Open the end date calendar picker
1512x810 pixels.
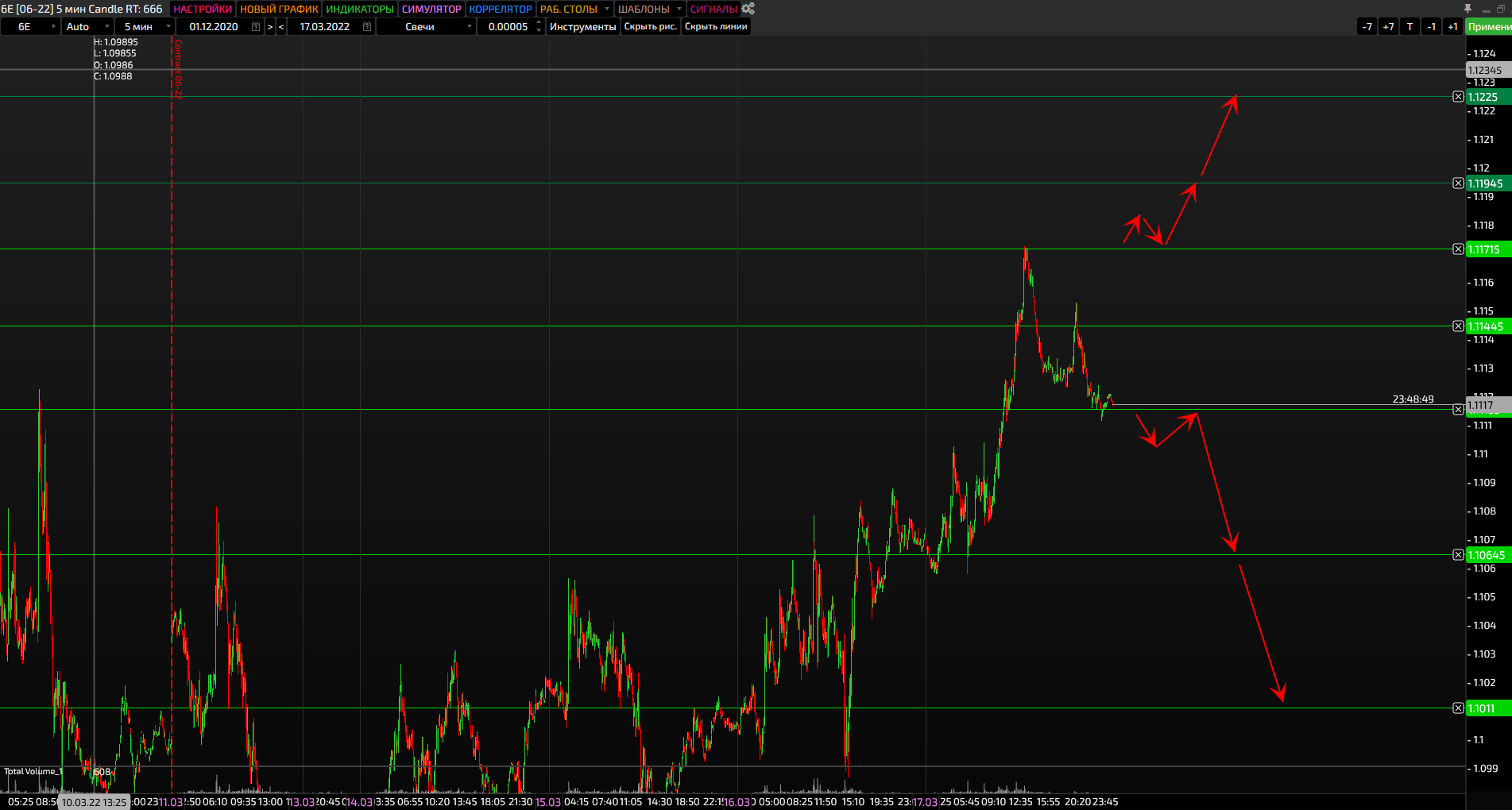367,26
